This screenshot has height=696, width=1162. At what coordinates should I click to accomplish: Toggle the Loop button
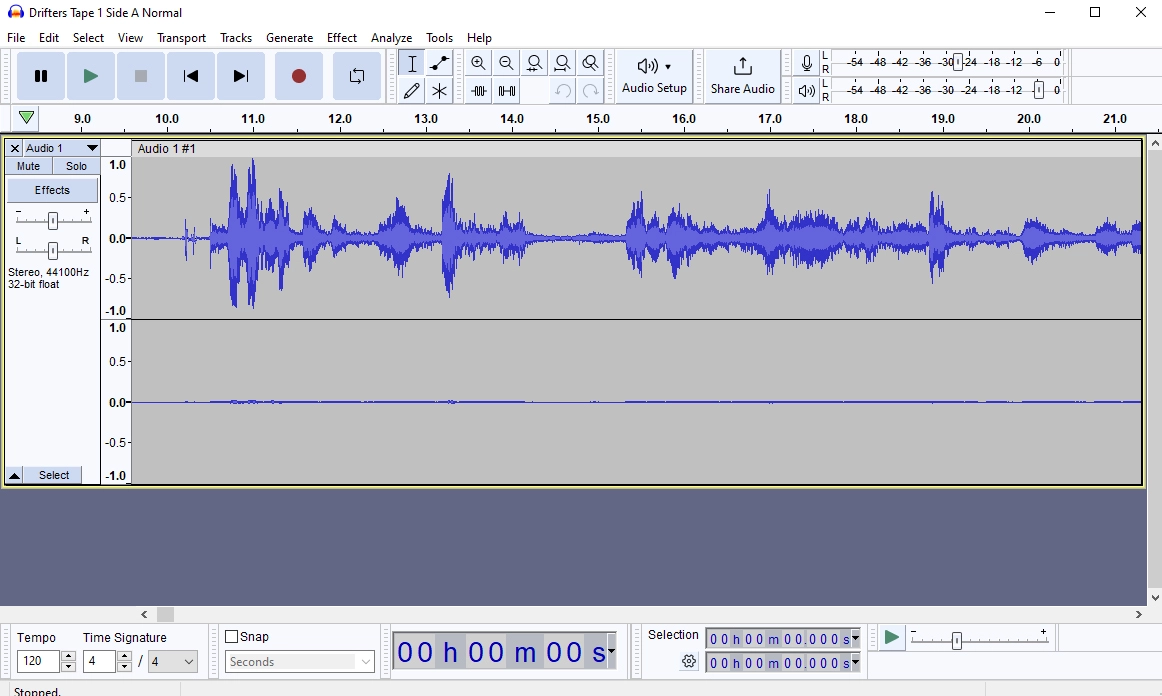(356, 76)
